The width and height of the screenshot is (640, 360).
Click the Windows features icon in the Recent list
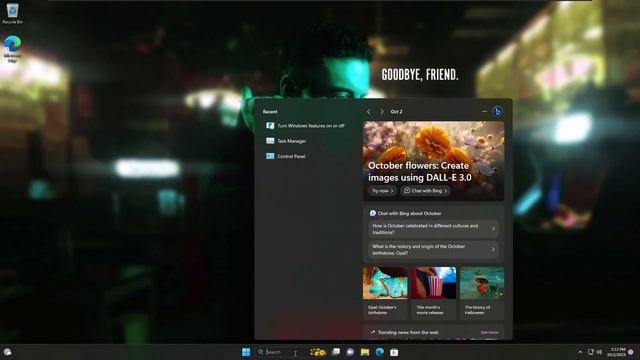click(270, 126)
